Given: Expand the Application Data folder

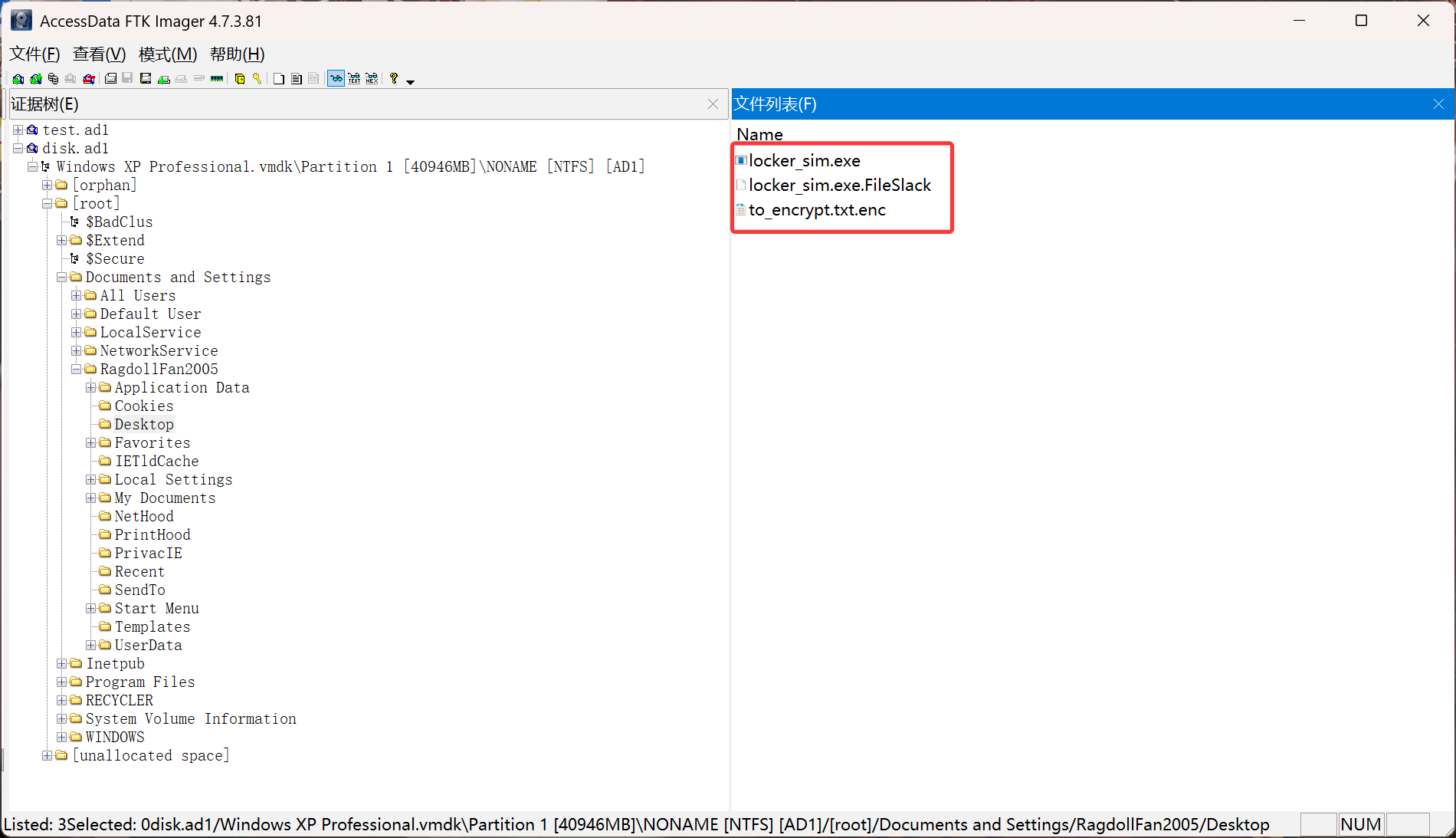Looking at the screenshot, I should coord(91,388).
